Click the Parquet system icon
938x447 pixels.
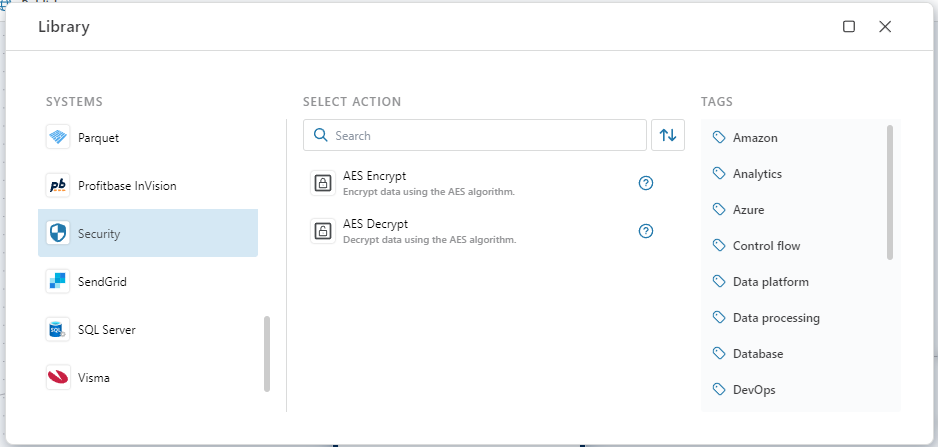pos(58,138)
